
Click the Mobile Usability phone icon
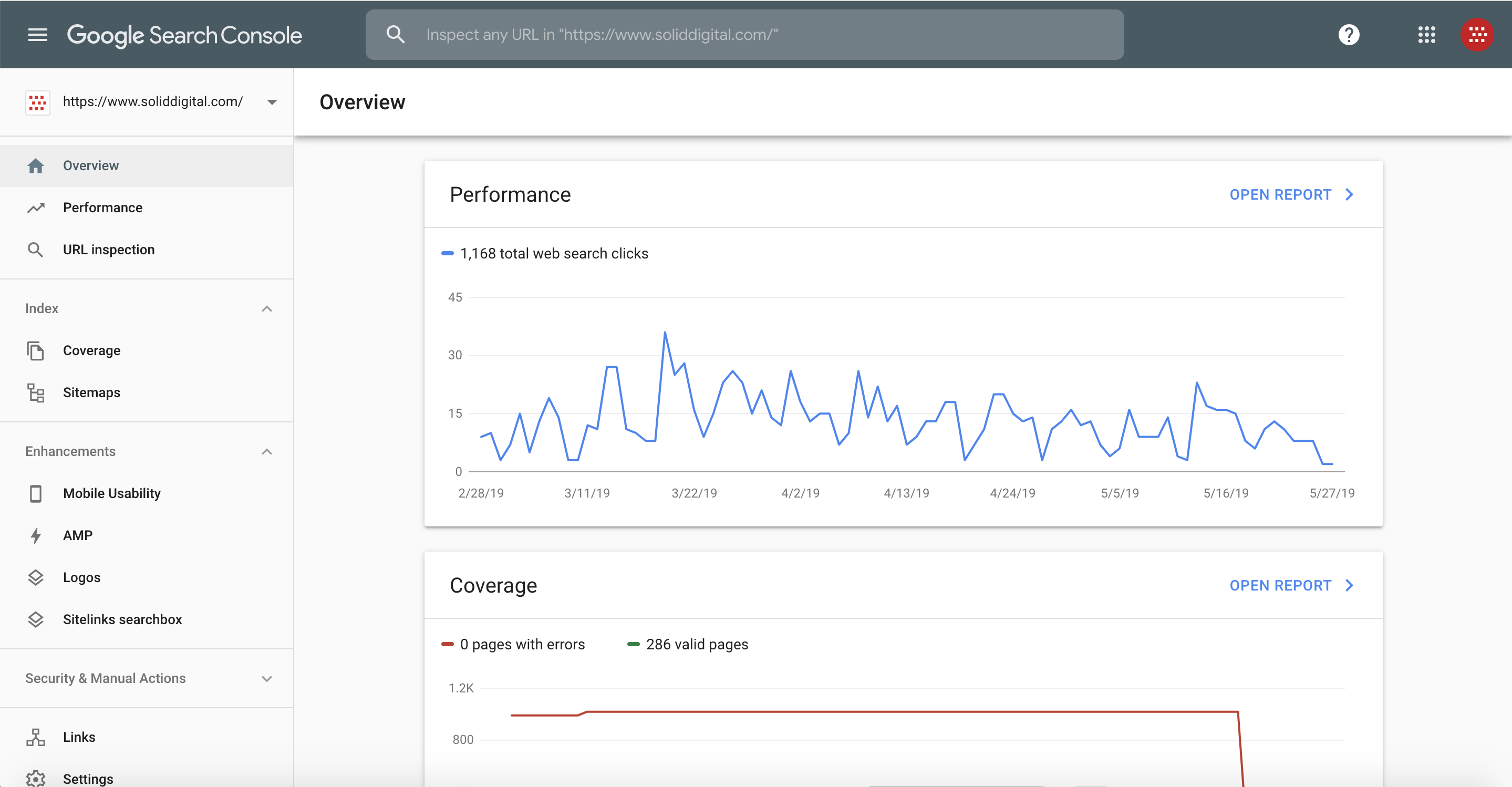(36, 493)
